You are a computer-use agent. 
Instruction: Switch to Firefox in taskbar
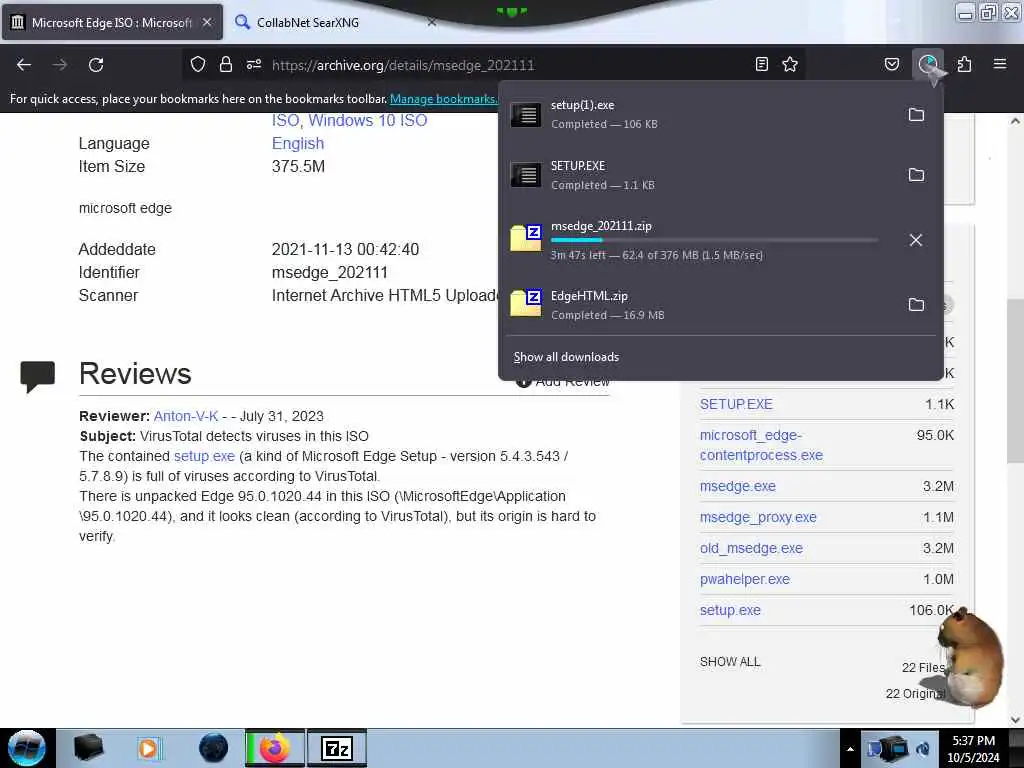click(274, 748)
